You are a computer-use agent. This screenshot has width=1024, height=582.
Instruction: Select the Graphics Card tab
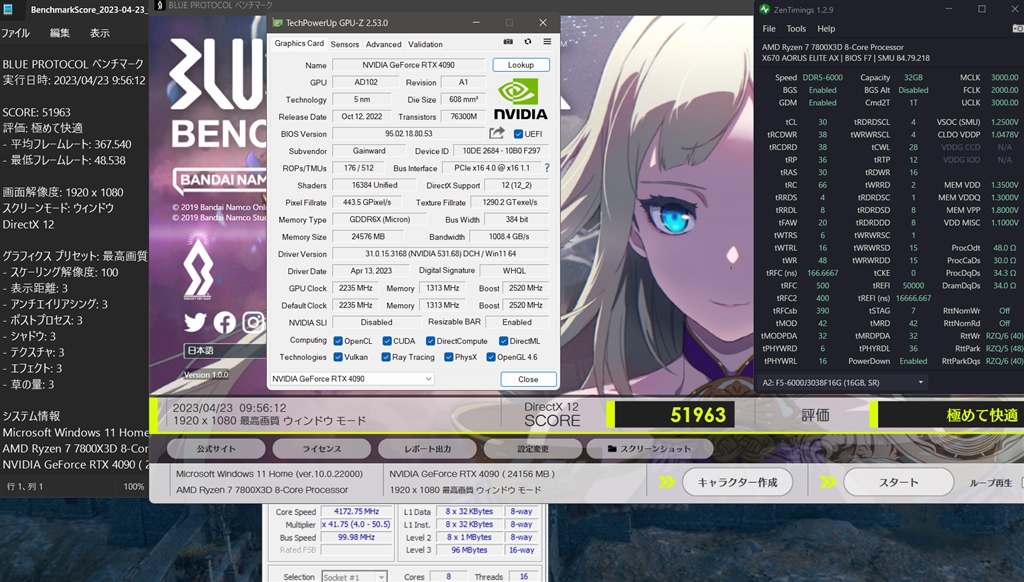299,43
